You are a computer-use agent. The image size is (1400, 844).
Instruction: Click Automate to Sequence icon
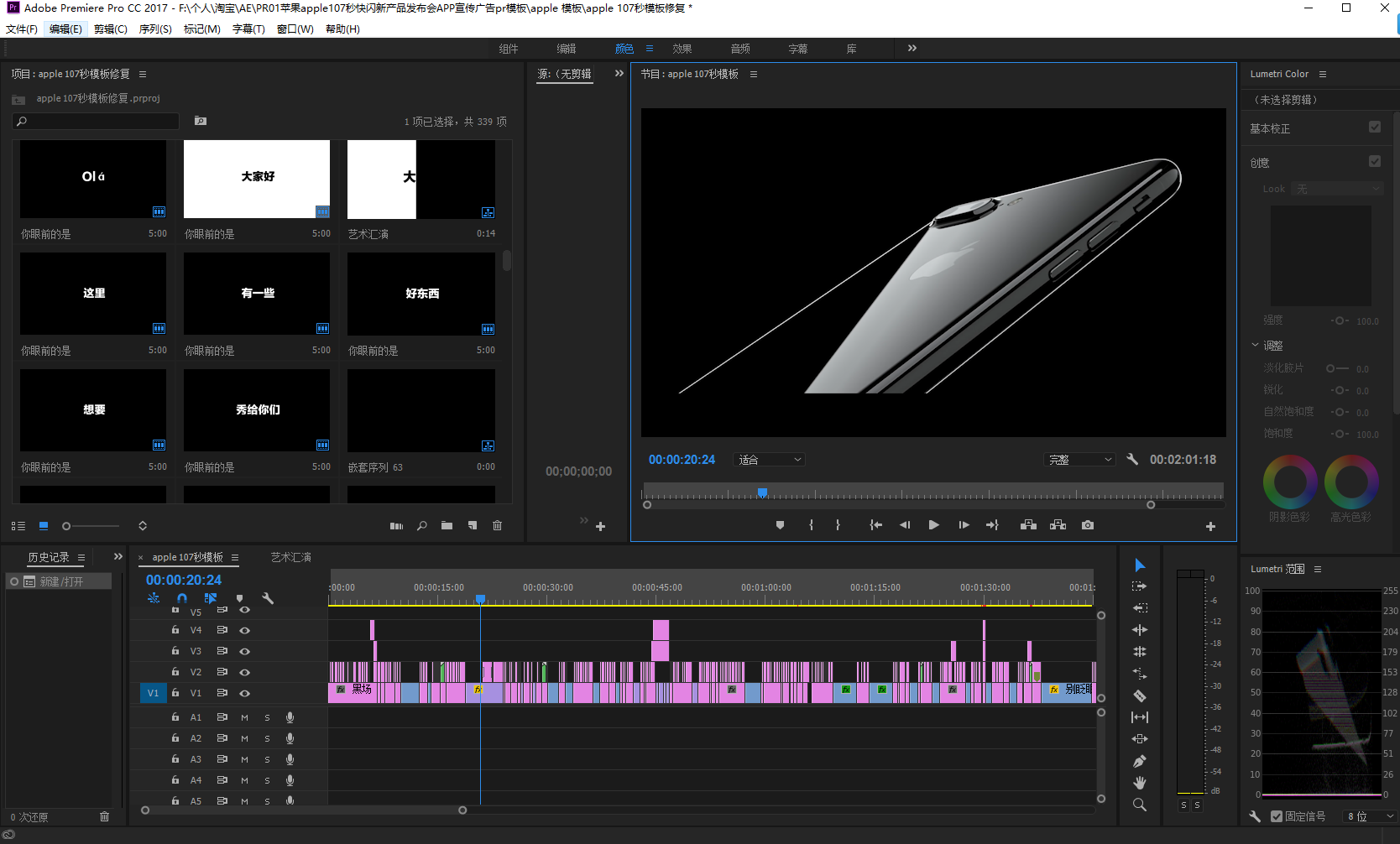(397, 526)
